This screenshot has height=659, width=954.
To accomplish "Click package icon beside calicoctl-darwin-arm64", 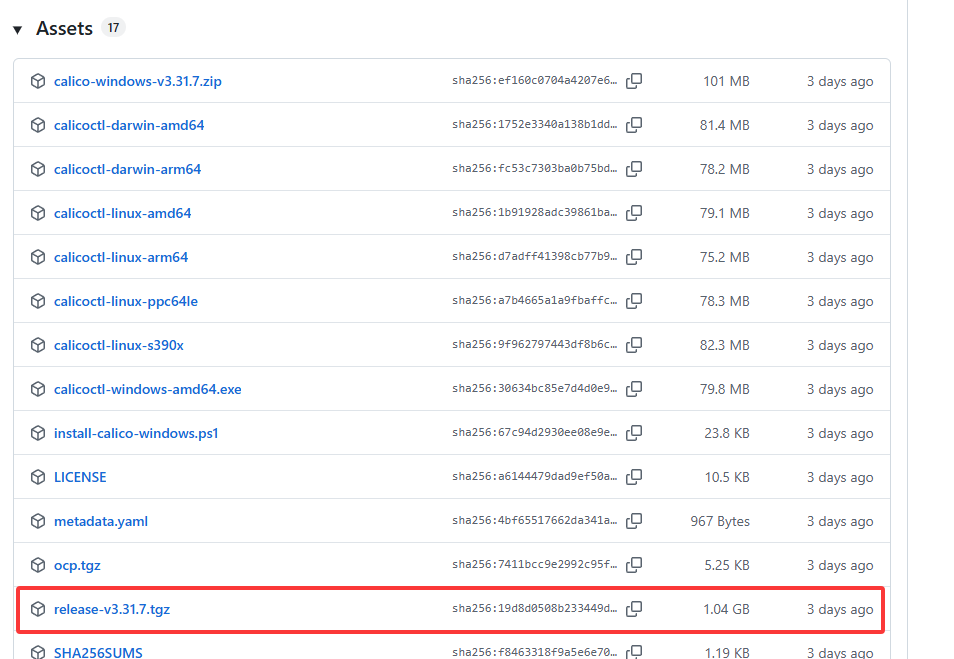I will pos(38,169).
